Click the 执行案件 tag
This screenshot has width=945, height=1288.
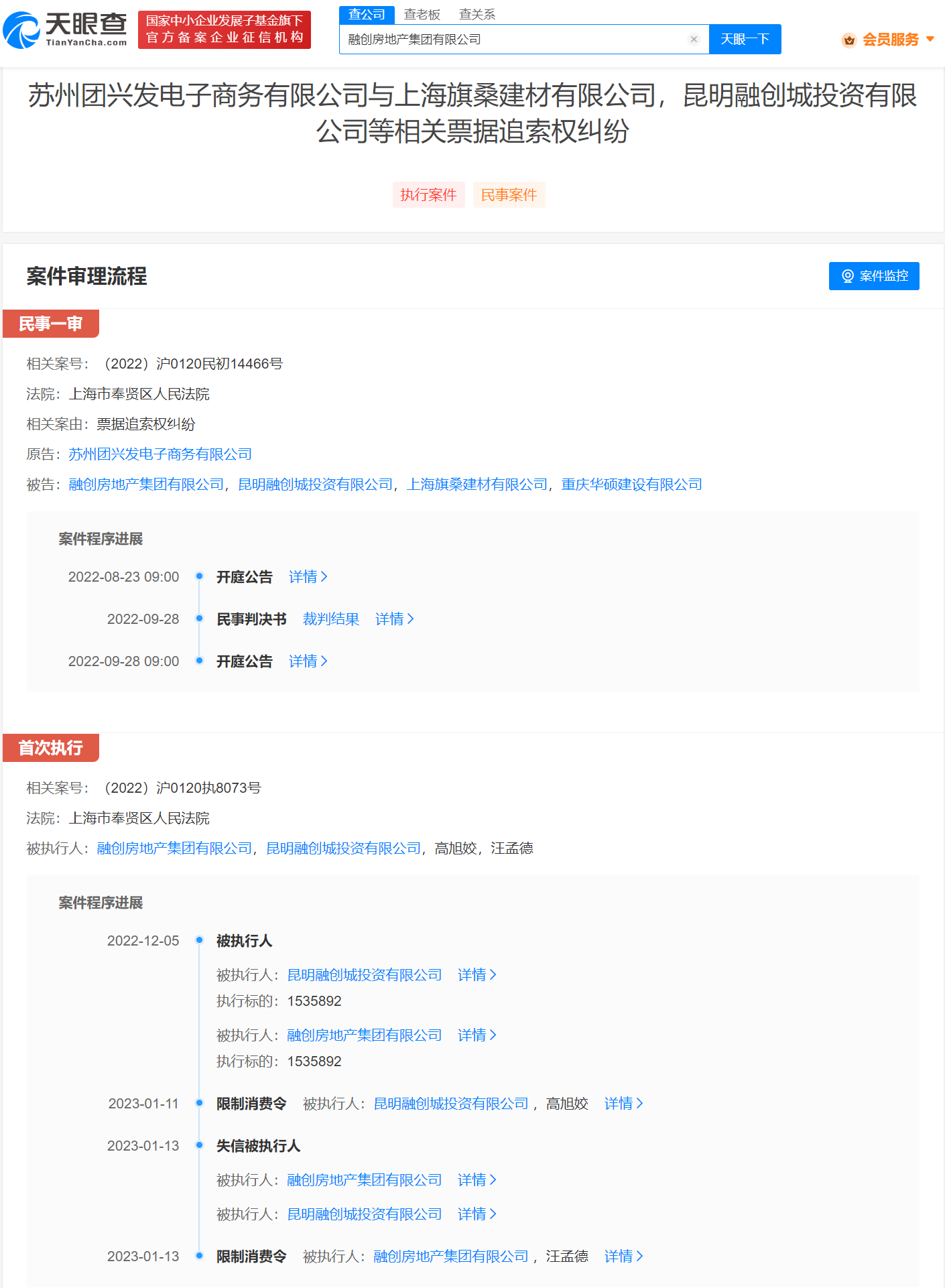[428, 195]
